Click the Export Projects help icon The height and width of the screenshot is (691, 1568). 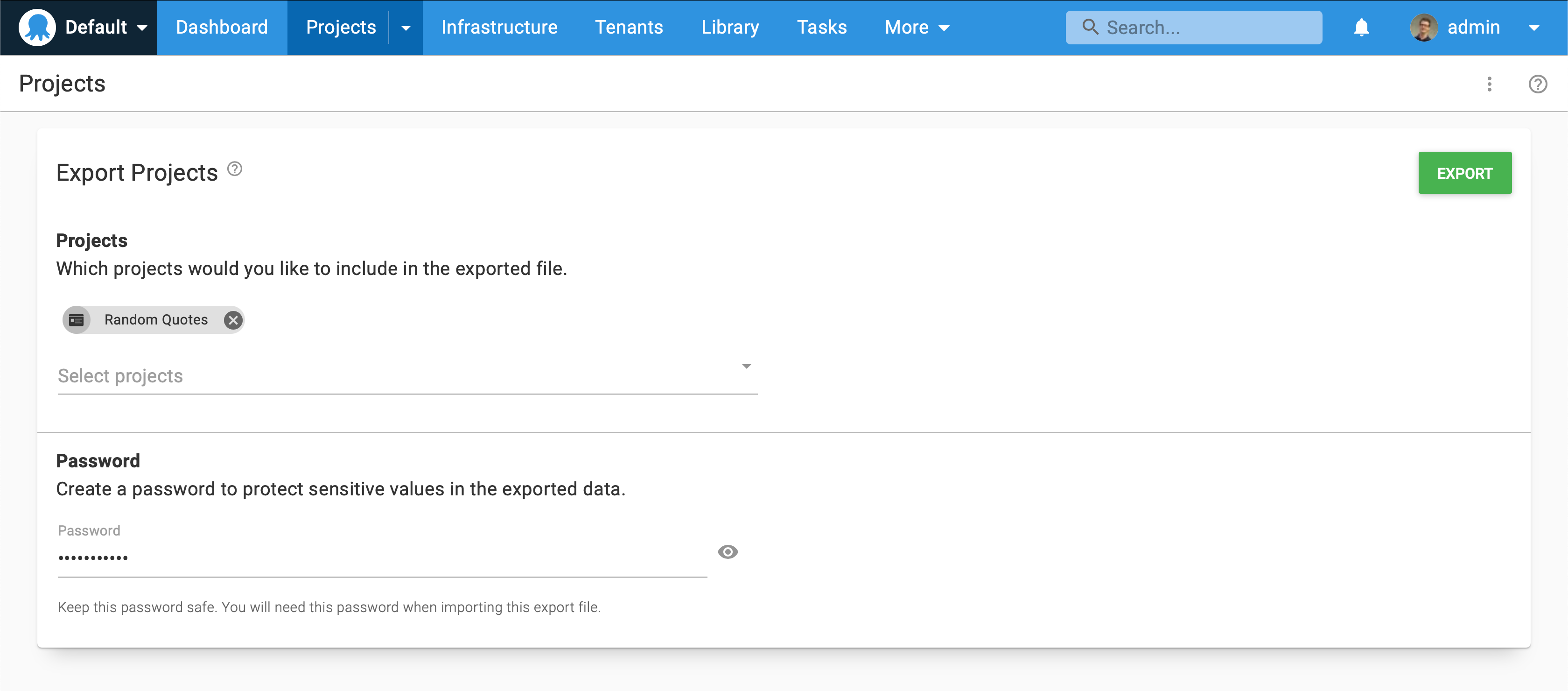(x=234, y=169)
